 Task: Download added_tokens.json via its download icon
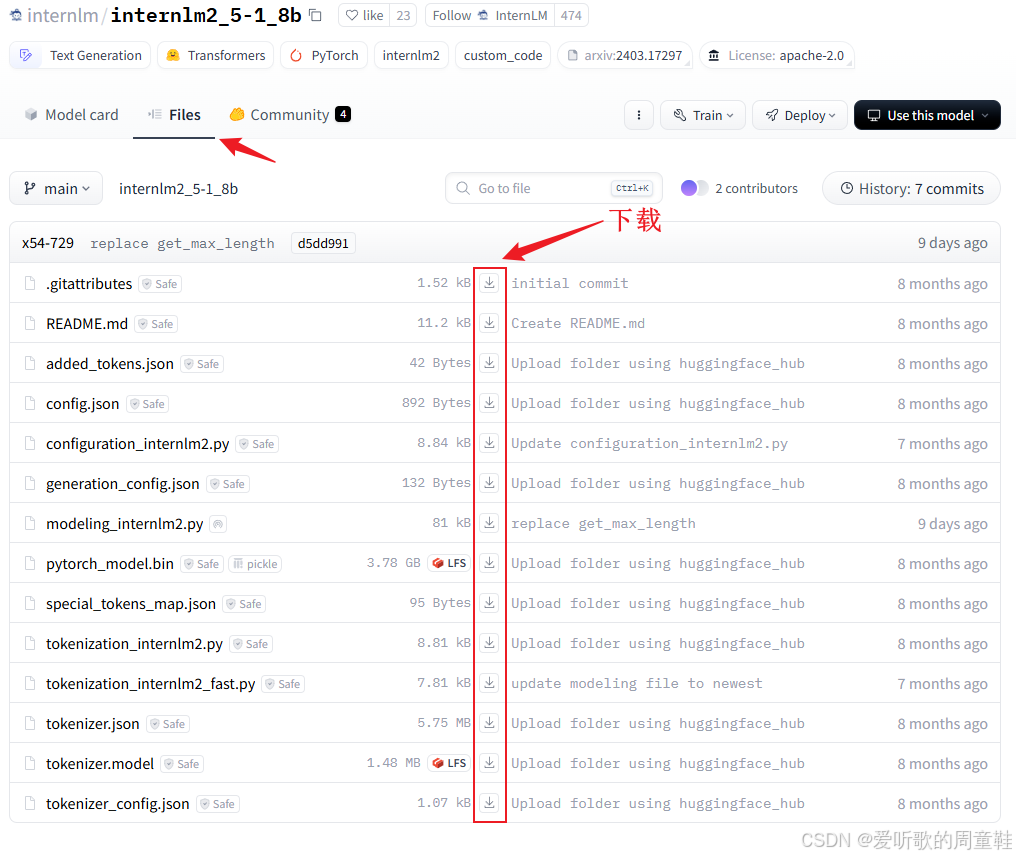489,363
